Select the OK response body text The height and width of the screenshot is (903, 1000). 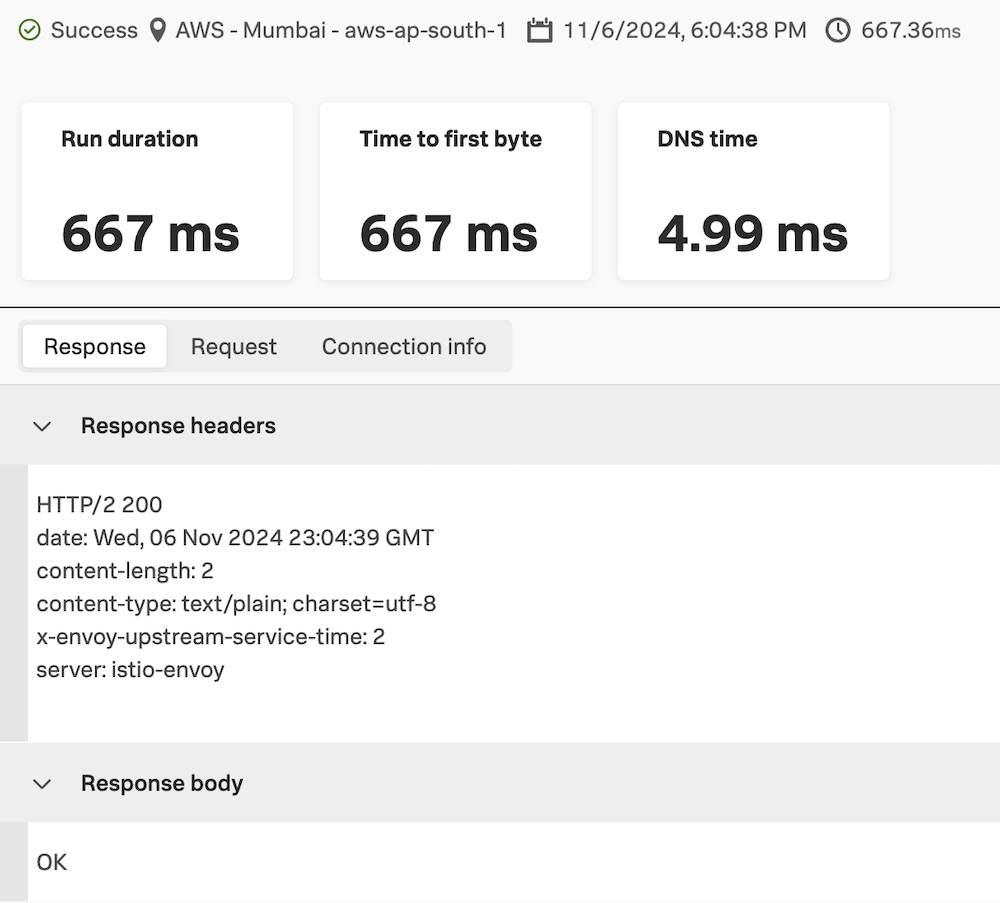pyautogui.click(x=51, y=862)
